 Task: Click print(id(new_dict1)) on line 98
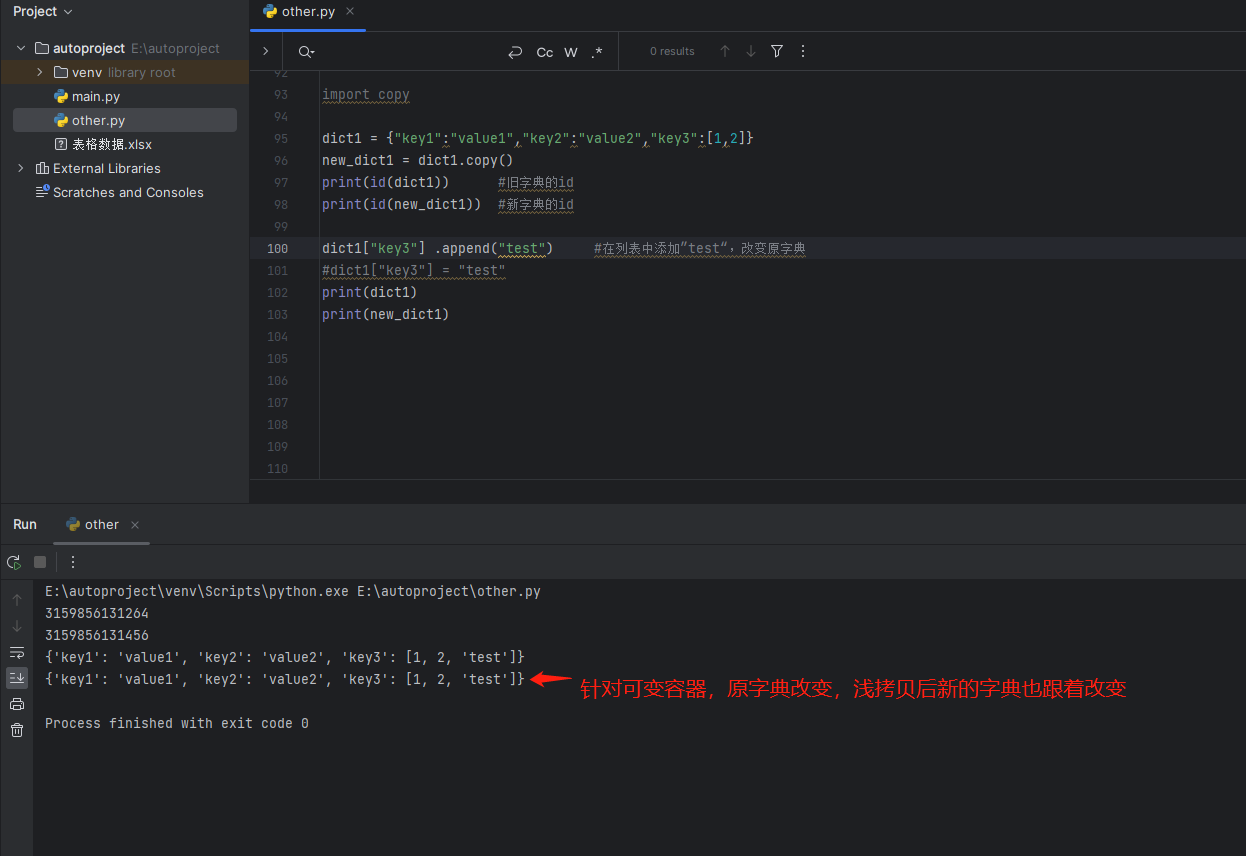(x=402, y=204)
